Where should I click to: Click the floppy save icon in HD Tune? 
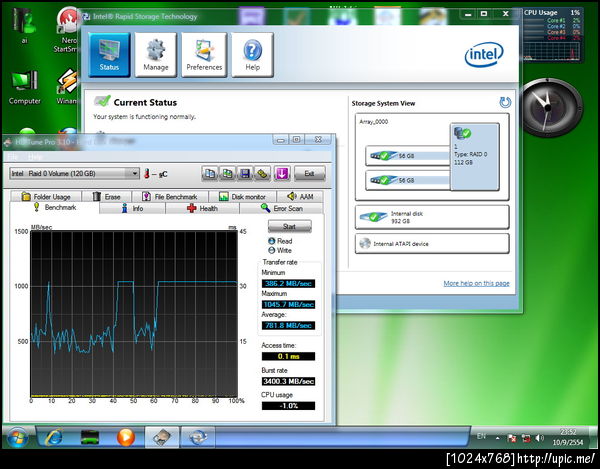pos(245,174)
